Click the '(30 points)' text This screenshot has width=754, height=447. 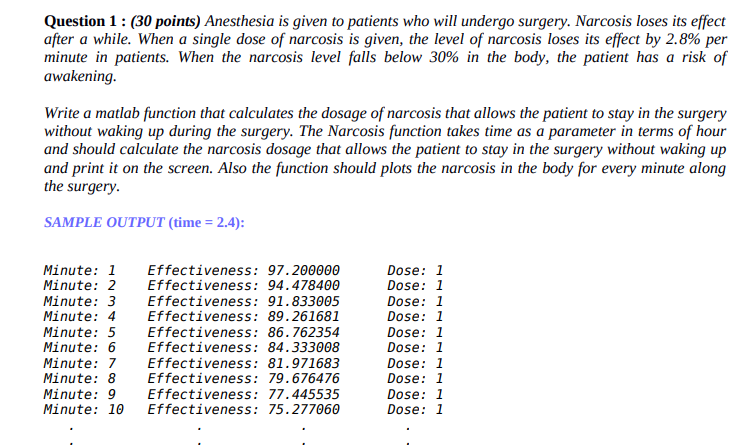tap(165, 21)
